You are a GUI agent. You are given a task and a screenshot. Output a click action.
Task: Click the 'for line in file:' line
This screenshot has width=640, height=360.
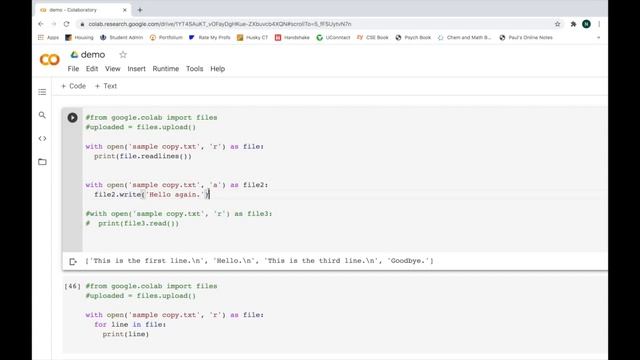pos(130,324)
